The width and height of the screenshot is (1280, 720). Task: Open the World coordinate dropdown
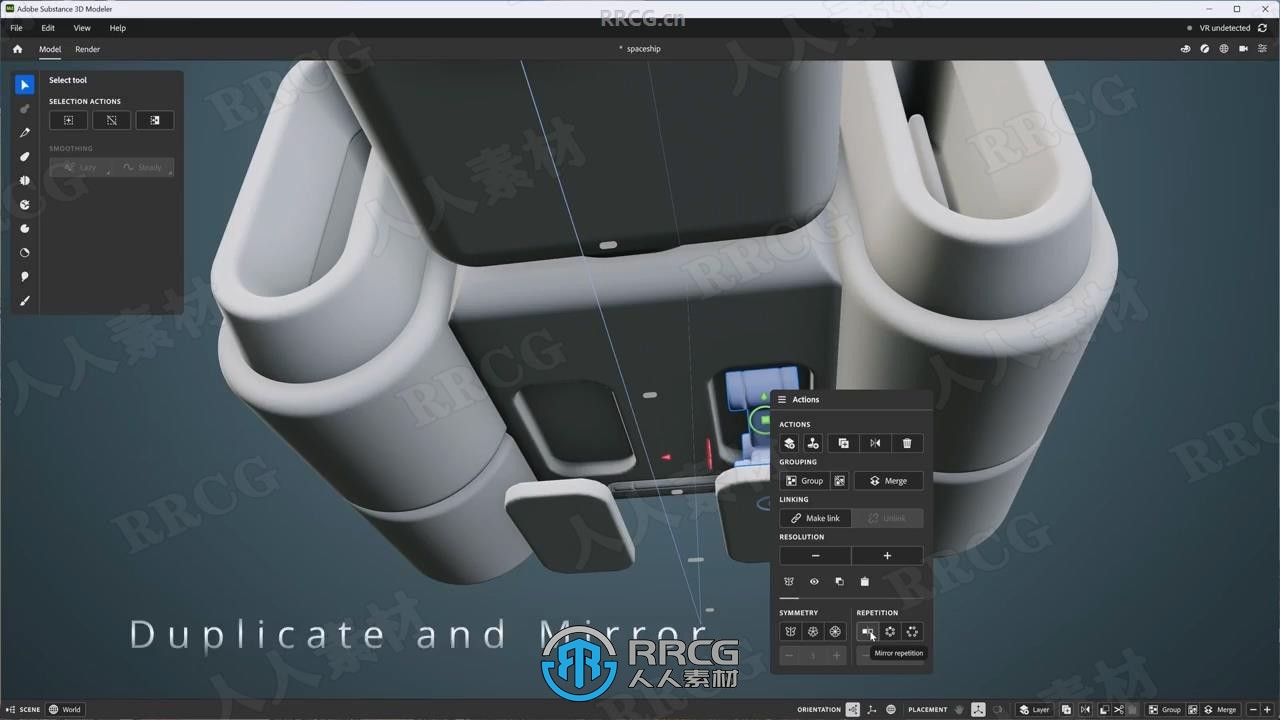coord(65,710)
